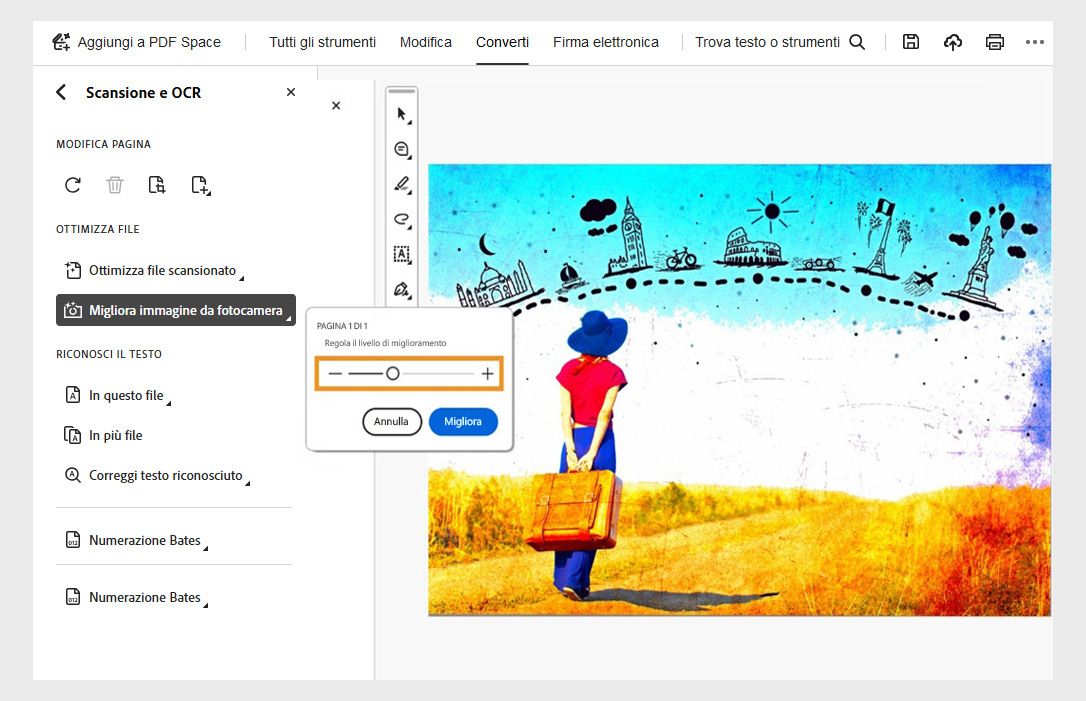
Task: Switch to the Modifica tab
Action: click(426, 42)
